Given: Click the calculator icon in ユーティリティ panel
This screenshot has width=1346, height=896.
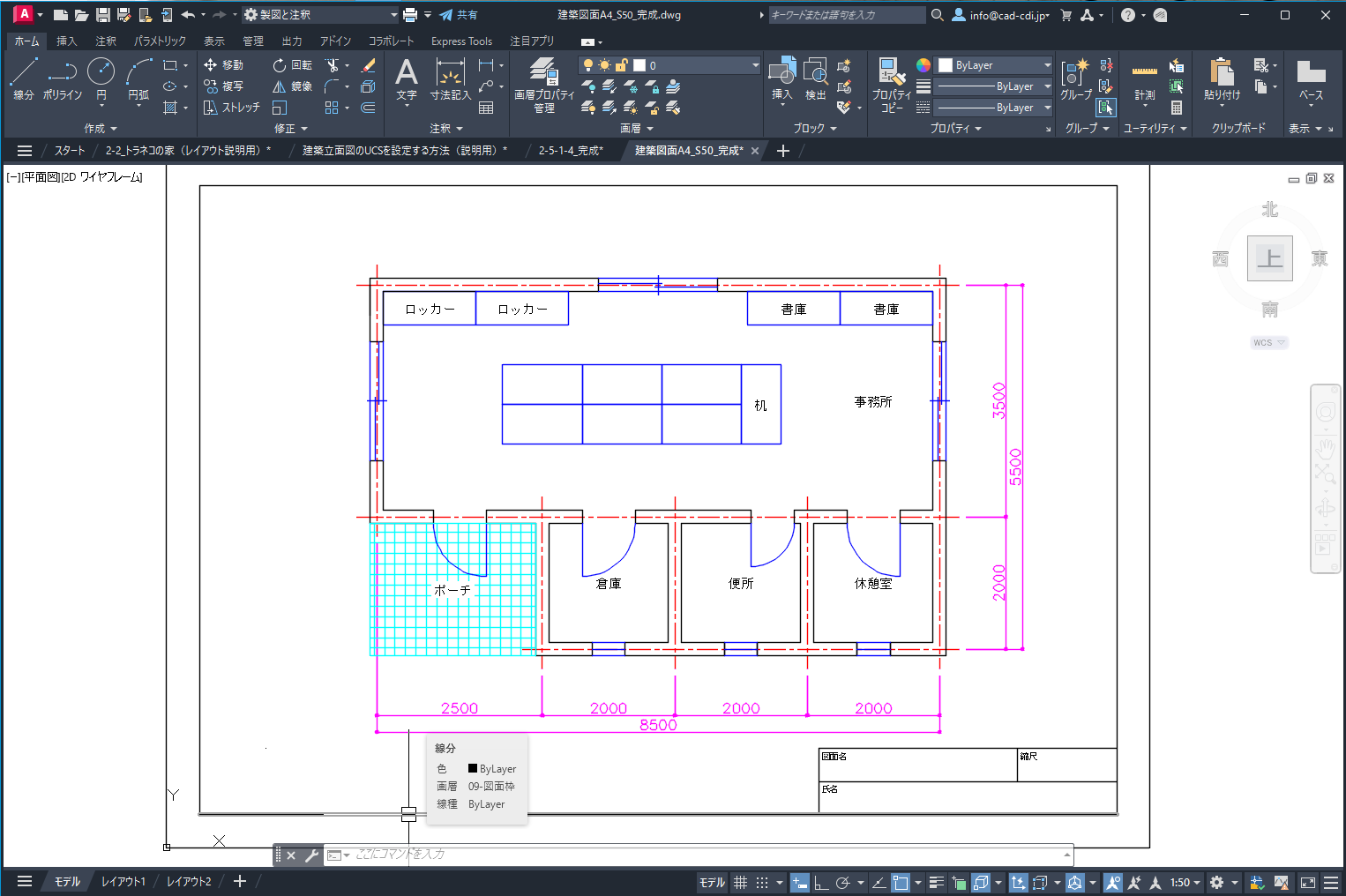Looking at the screenshot, I should (1176, 108).
